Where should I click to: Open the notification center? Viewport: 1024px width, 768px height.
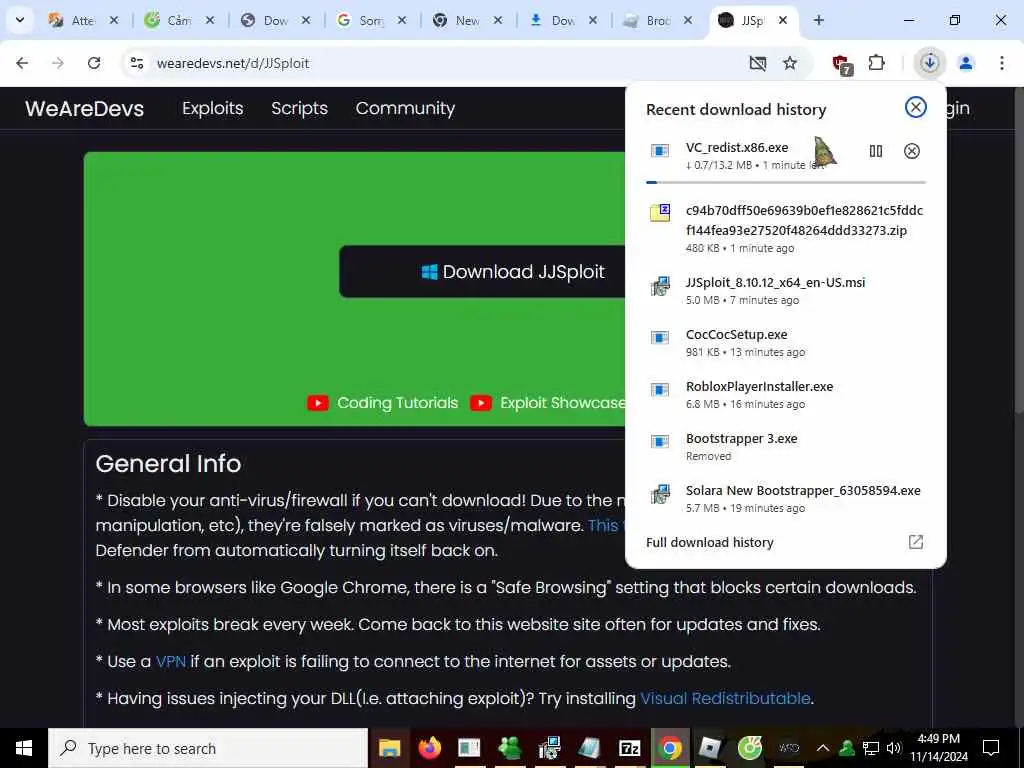coord(991,748)
